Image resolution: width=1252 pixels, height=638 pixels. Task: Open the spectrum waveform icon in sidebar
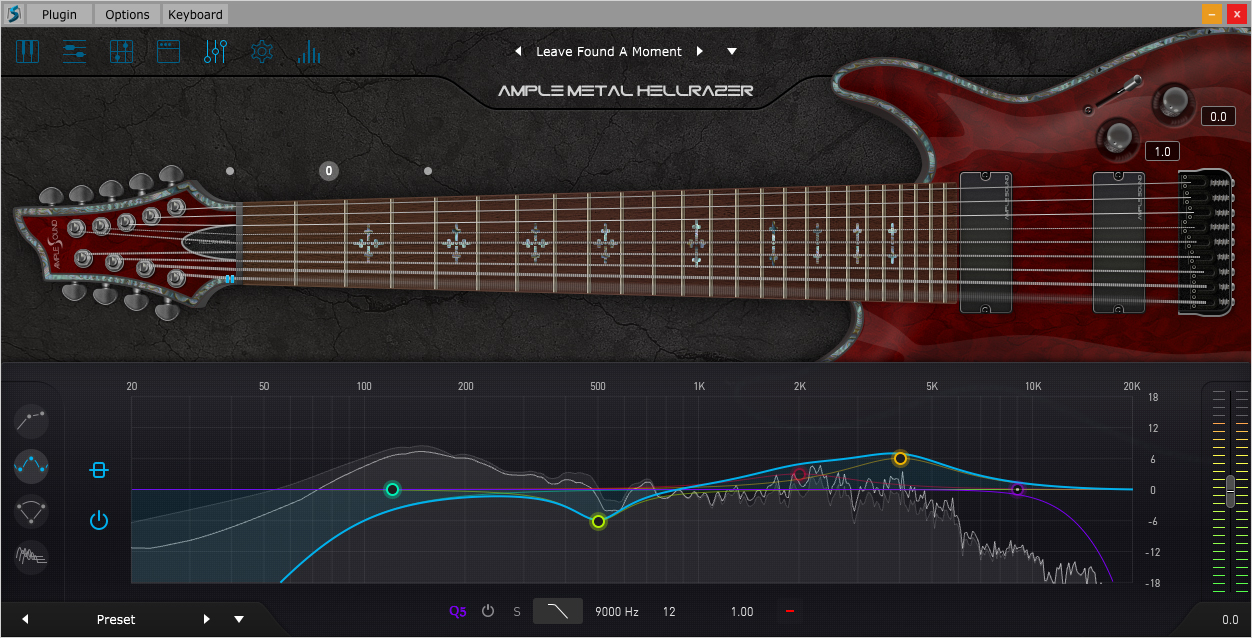point(32,556)
